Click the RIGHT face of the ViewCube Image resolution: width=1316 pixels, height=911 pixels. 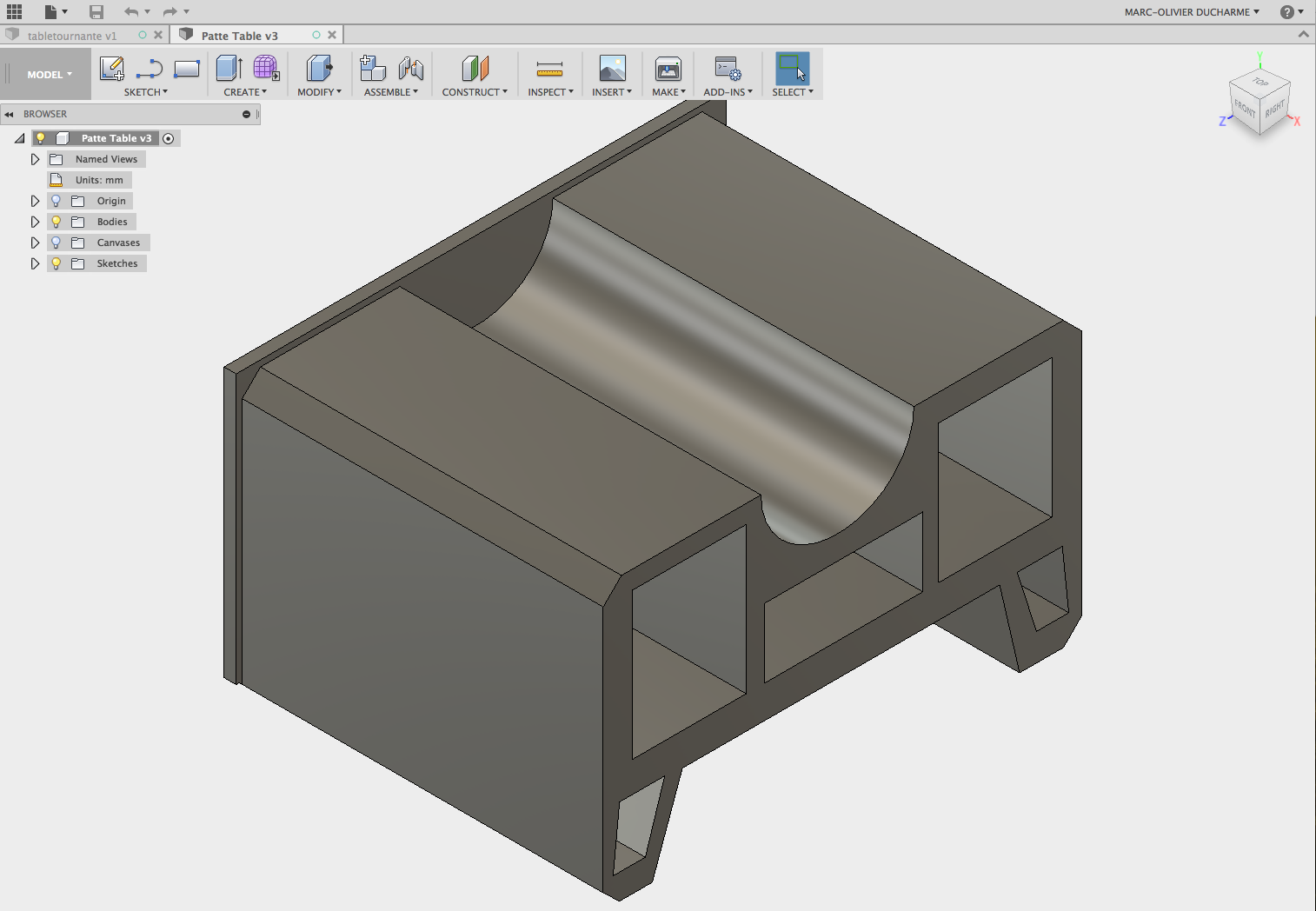(x=1275, y=109)
